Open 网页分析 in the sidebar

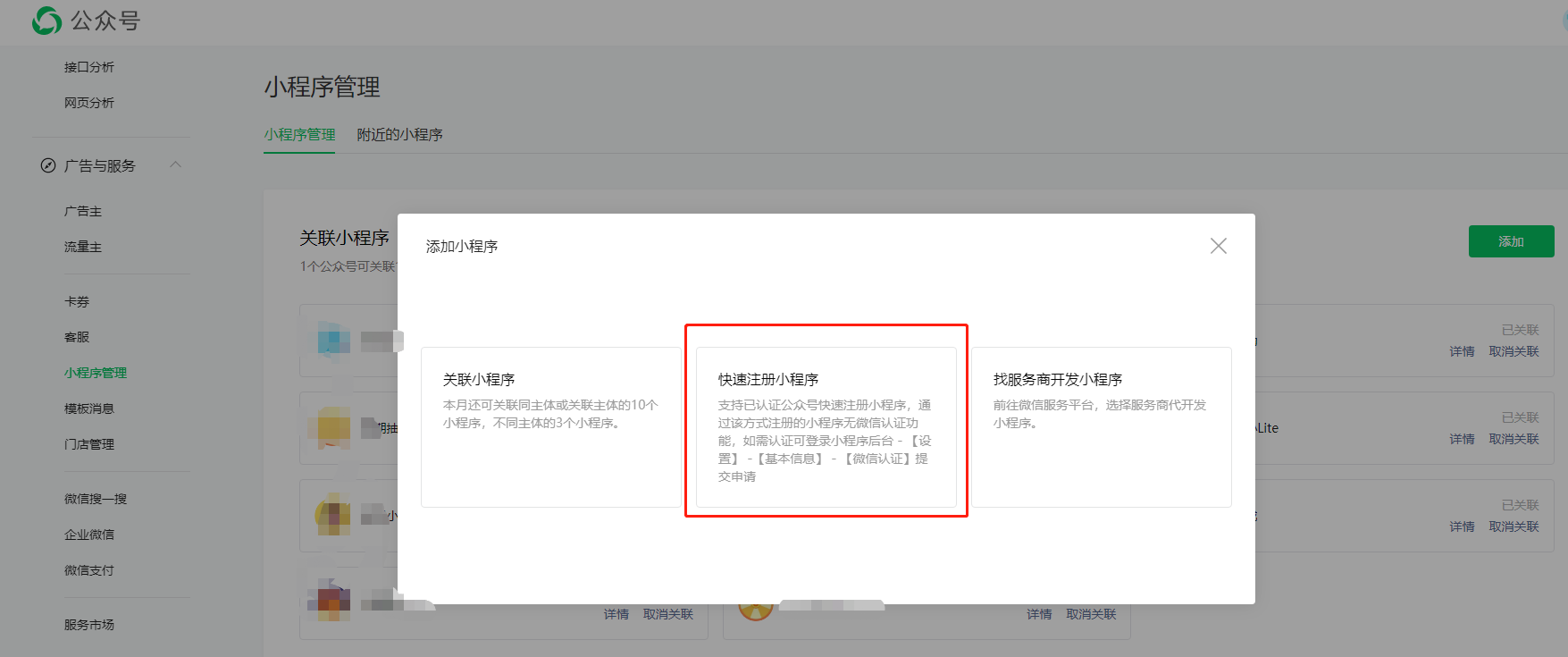[89, 103]
